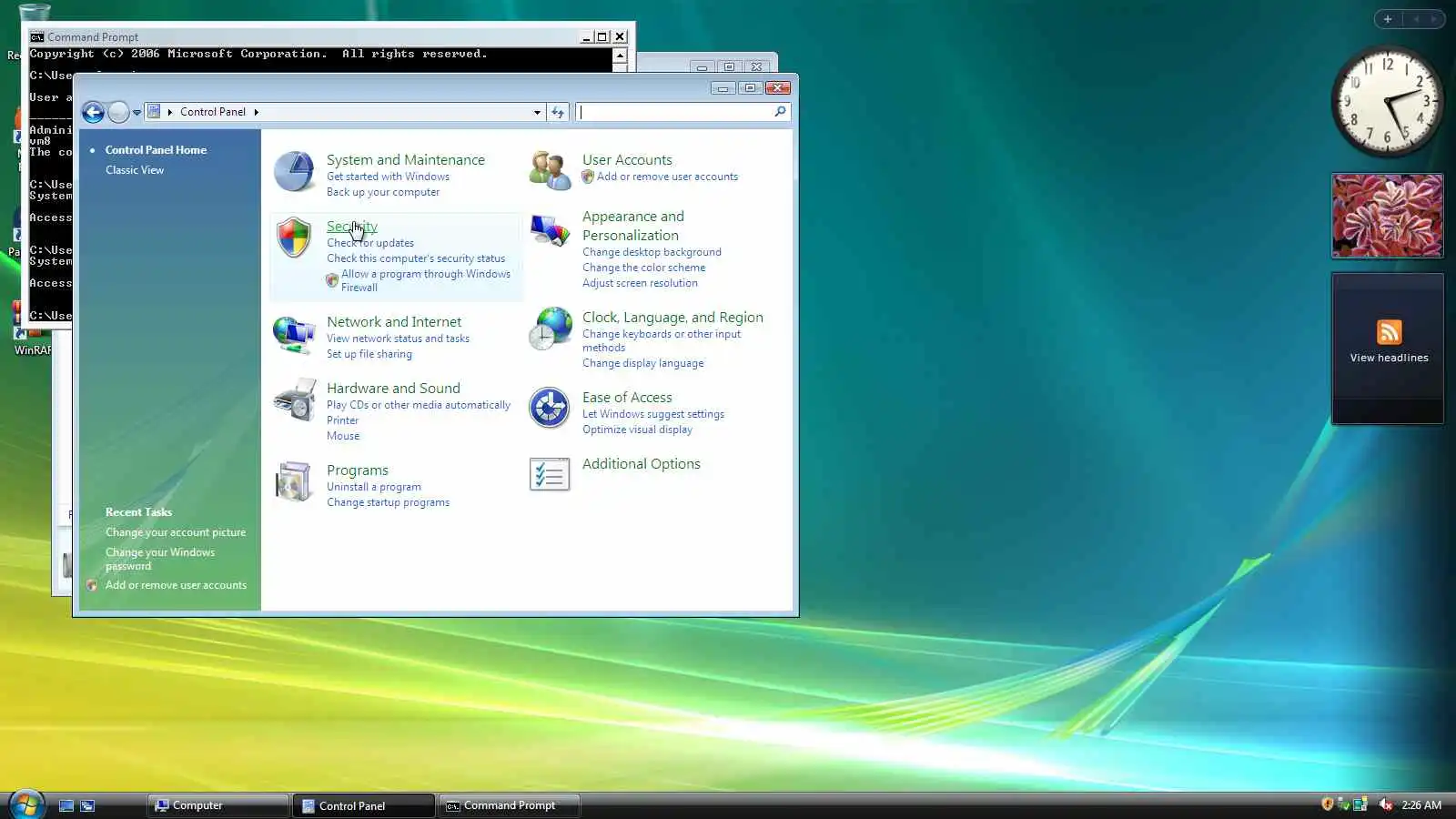
Task: Click the flower slideshow picture gadget
Action: pos(1388,216)
